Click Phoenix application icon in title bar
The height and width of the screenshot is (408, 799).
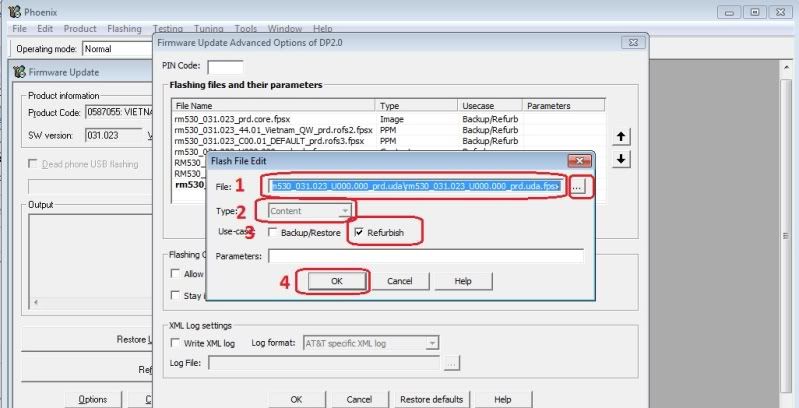pyautogui.click(x=15, y=12)
